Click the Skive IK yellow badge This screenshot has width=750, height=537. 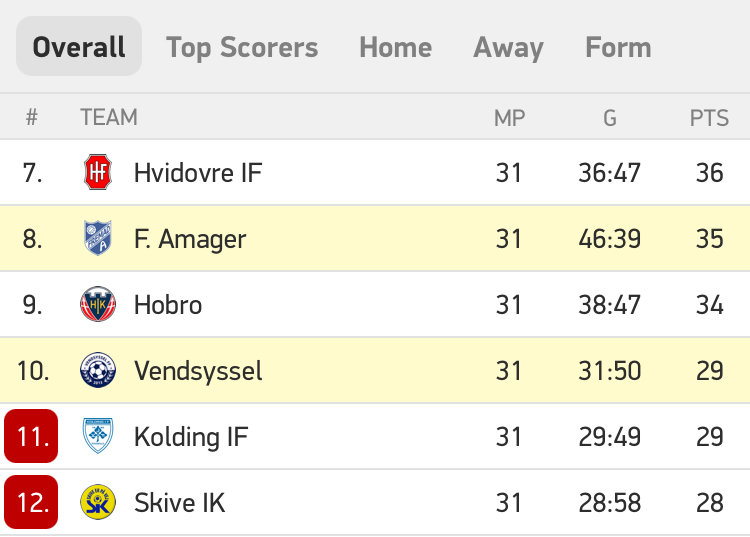point(98,502)
